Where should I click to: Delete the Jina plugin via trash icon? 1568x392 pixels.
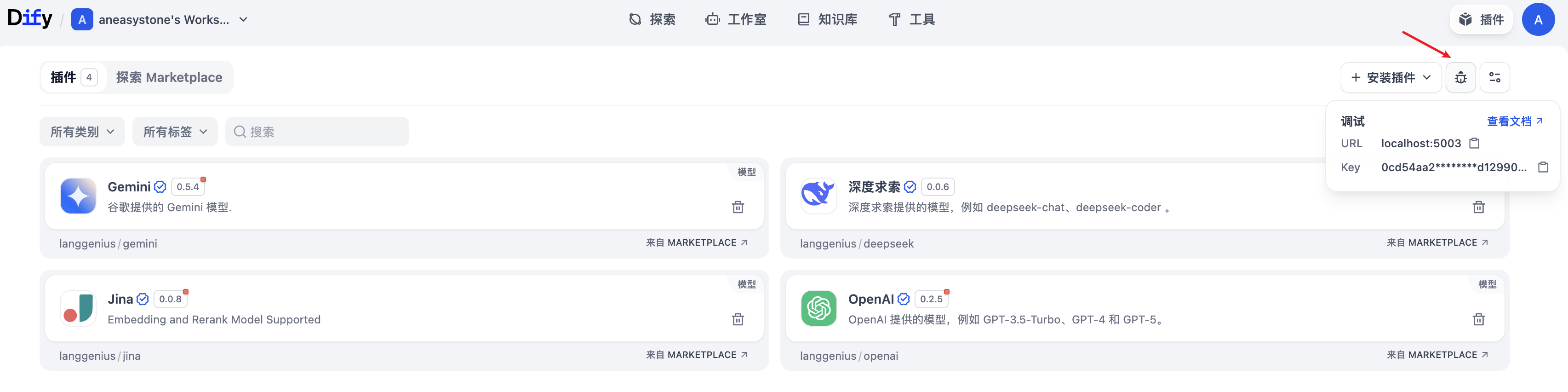tap(738, 319)
